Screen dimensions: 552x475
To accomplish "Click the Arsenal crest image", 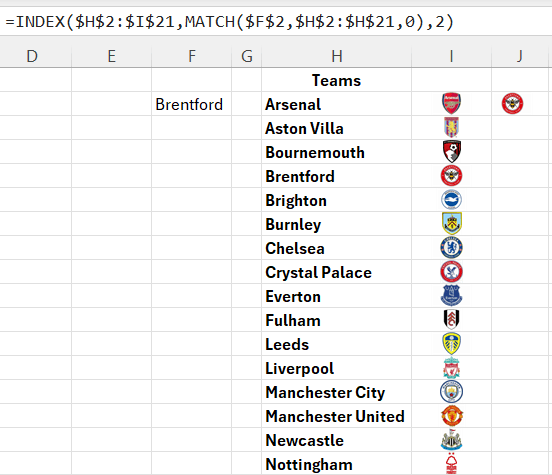I will click(451, 103).
